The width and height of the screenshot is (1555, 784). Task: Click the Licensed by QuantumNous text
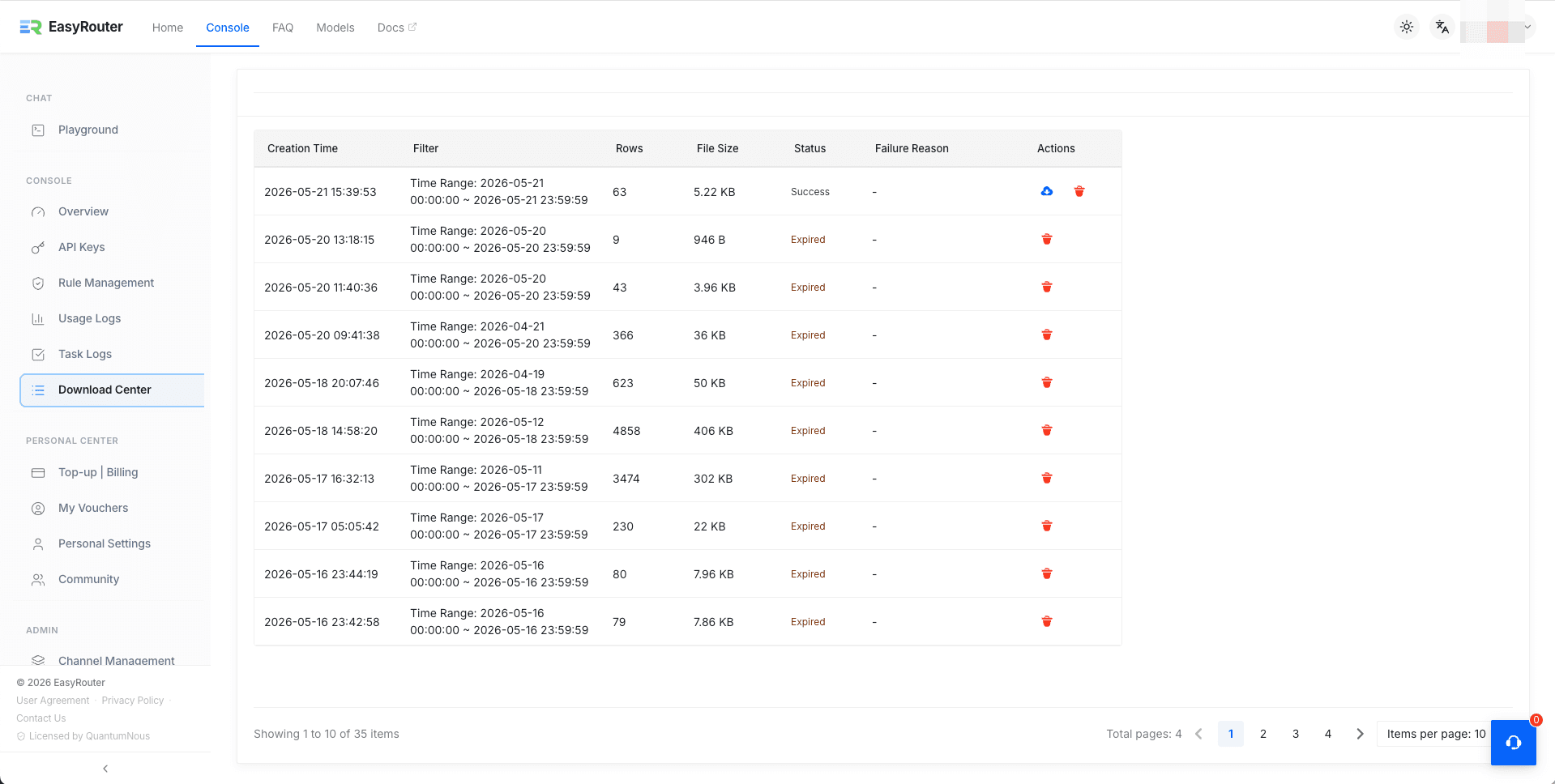pos(89,736)
